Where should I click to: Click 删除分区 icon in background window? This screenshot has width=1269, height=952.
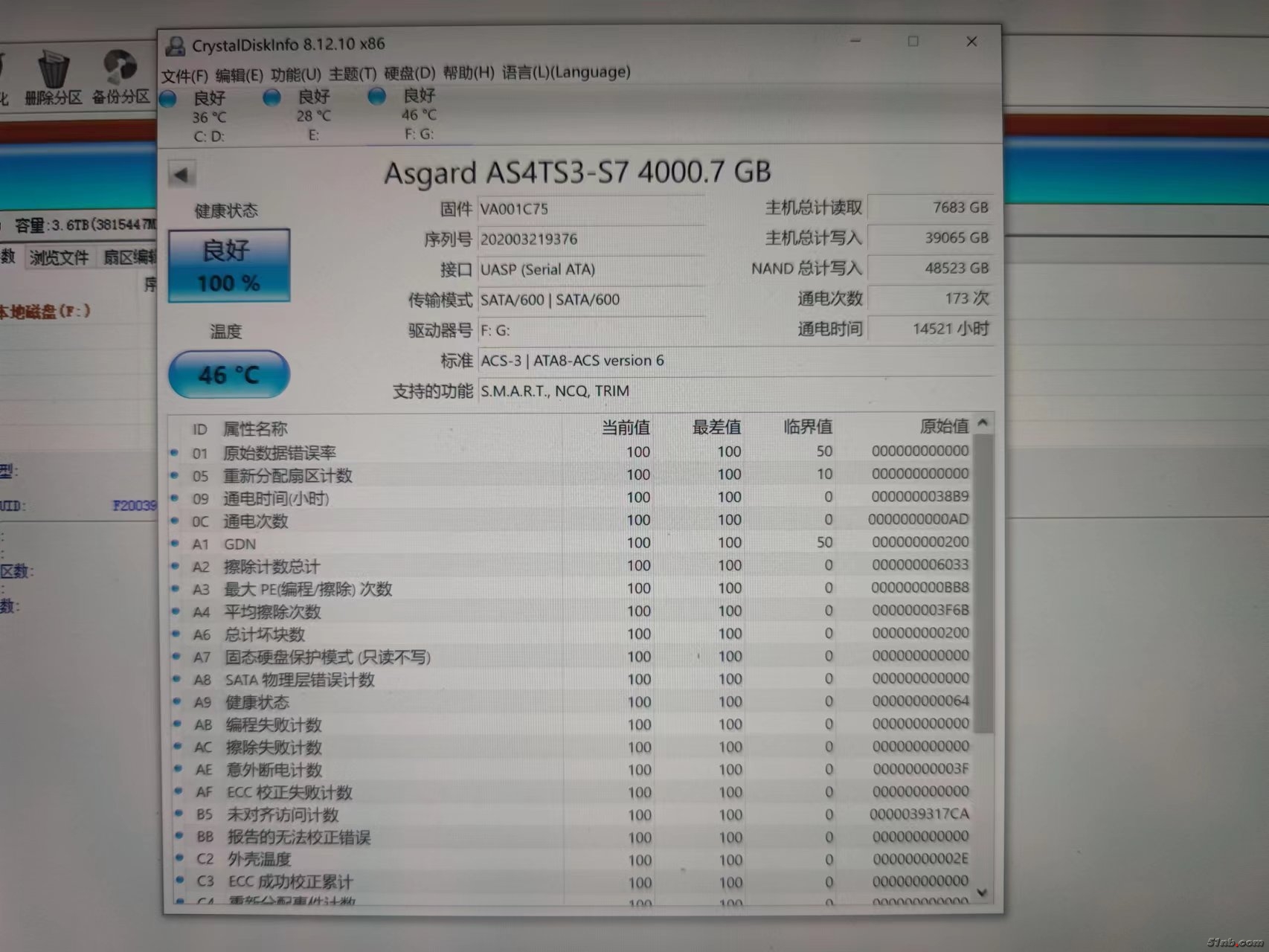tap(53, 78)
